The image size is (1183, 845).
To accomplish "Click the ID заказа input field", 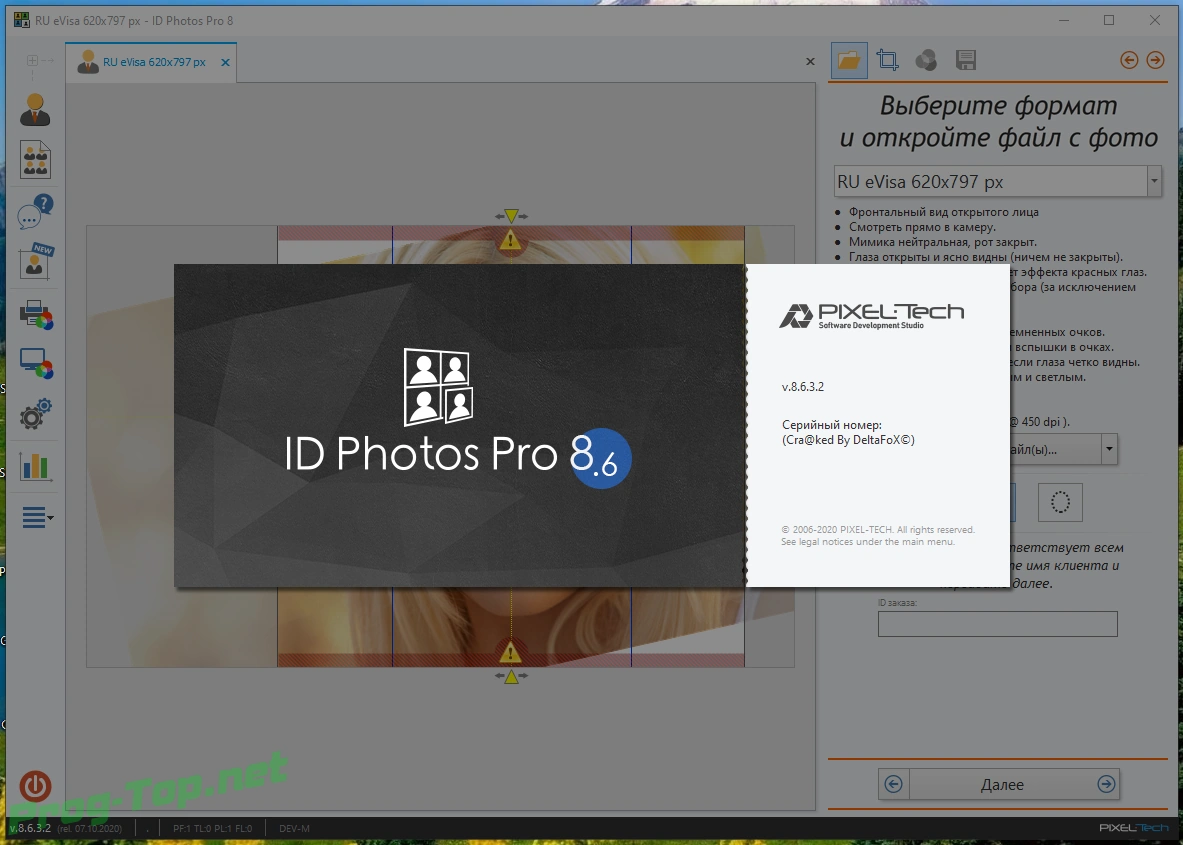I will pos(997,624).
